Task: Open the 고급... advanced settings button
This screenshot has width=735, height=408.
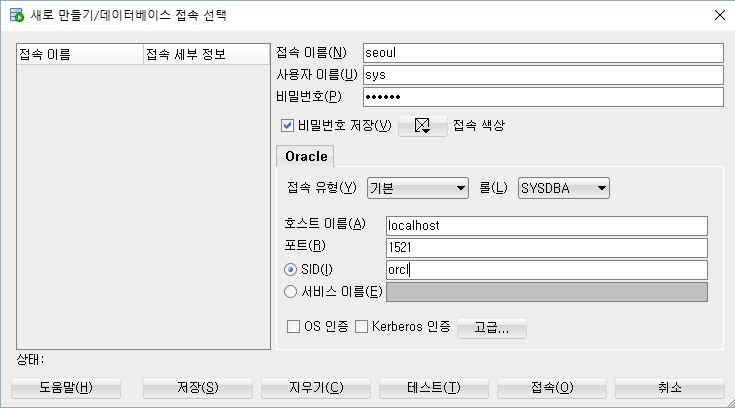Action: pyautogui.click(x=492, y=327)
